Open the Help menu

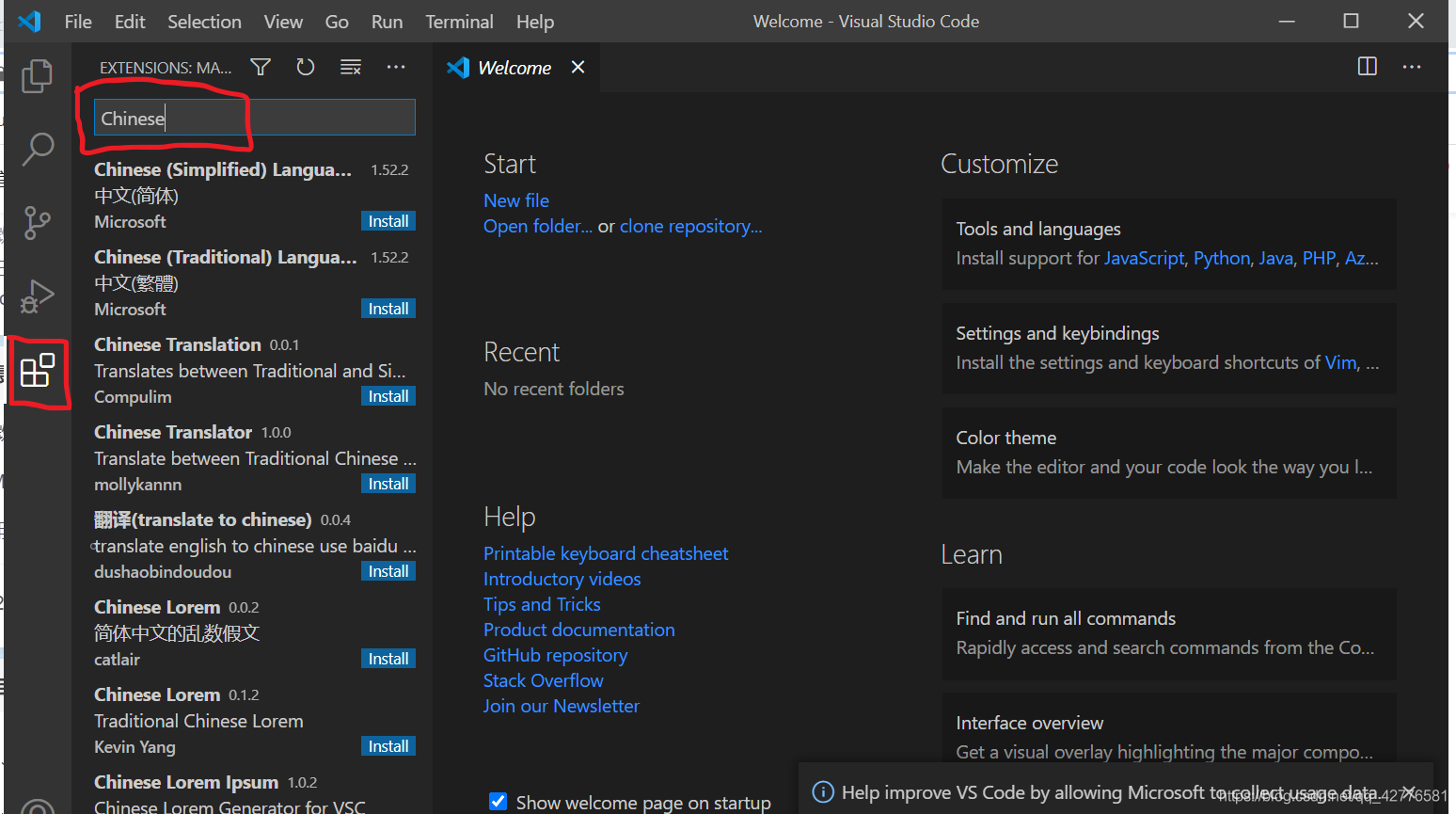[x=534, y=21]
